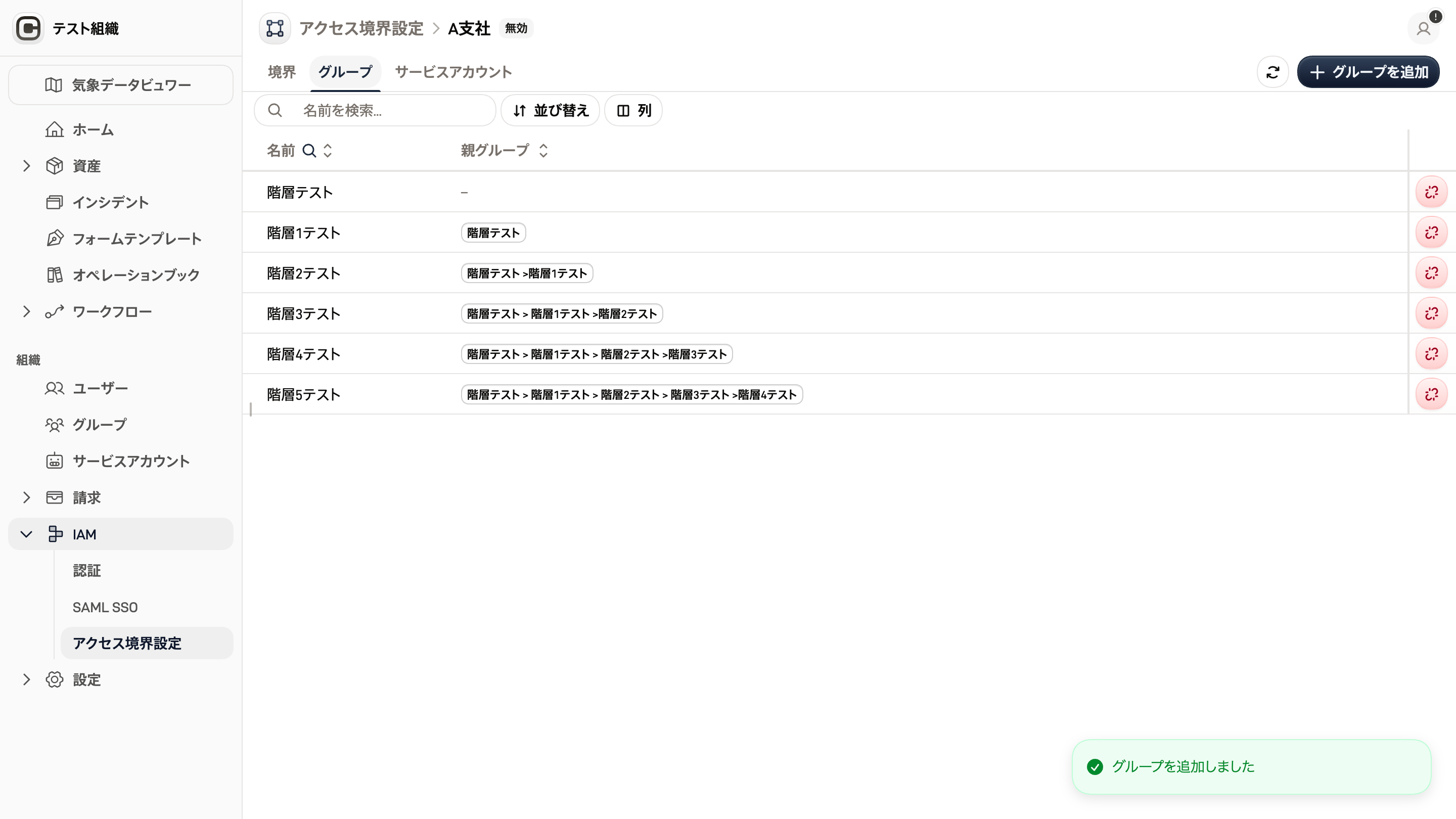Click parent path tag 階層テスト>階層1テスト

tap(527, 273)
